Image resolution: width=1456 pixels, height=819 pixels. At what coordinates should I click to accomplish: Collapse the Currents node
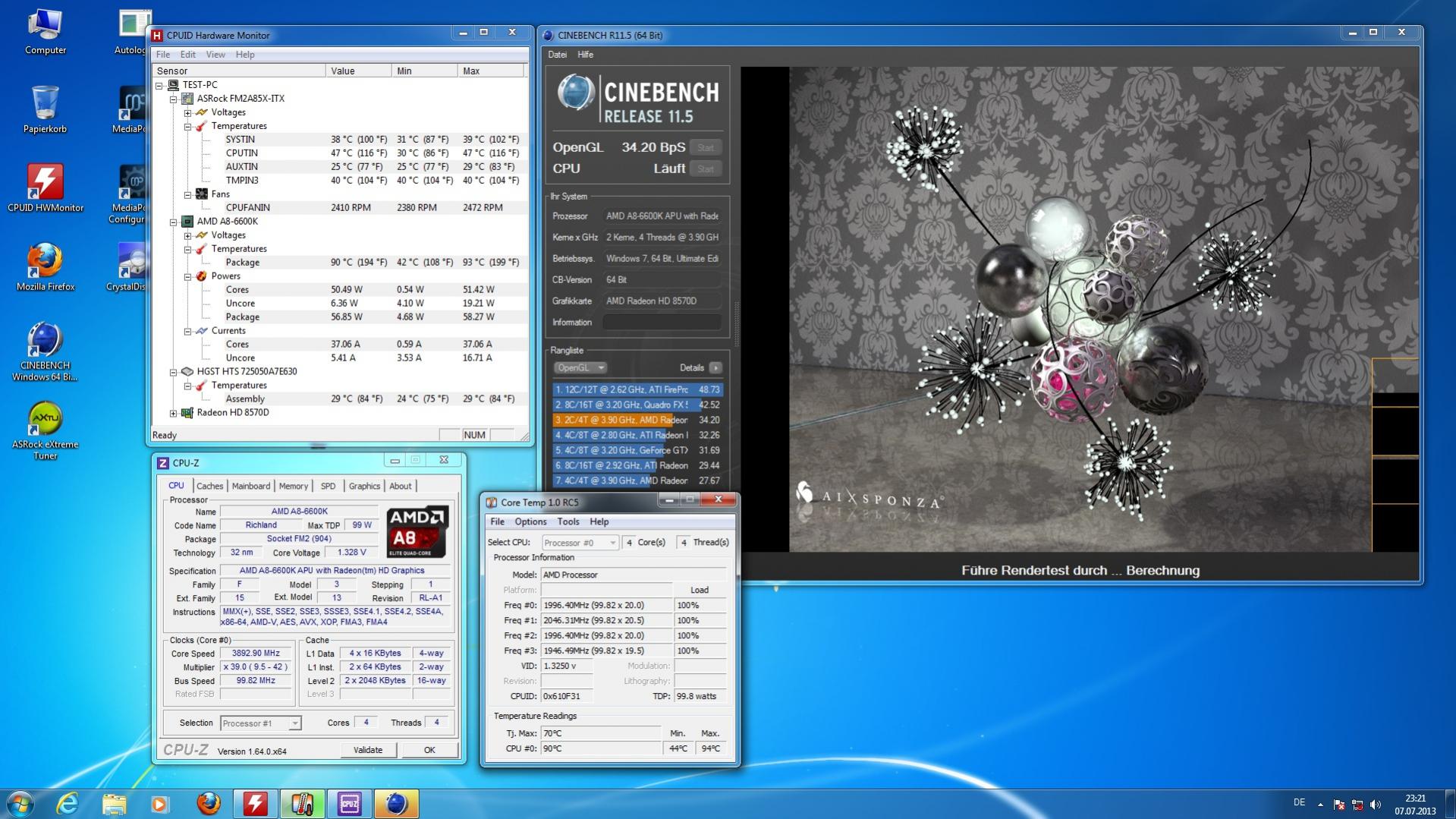(x=187, y=331)
